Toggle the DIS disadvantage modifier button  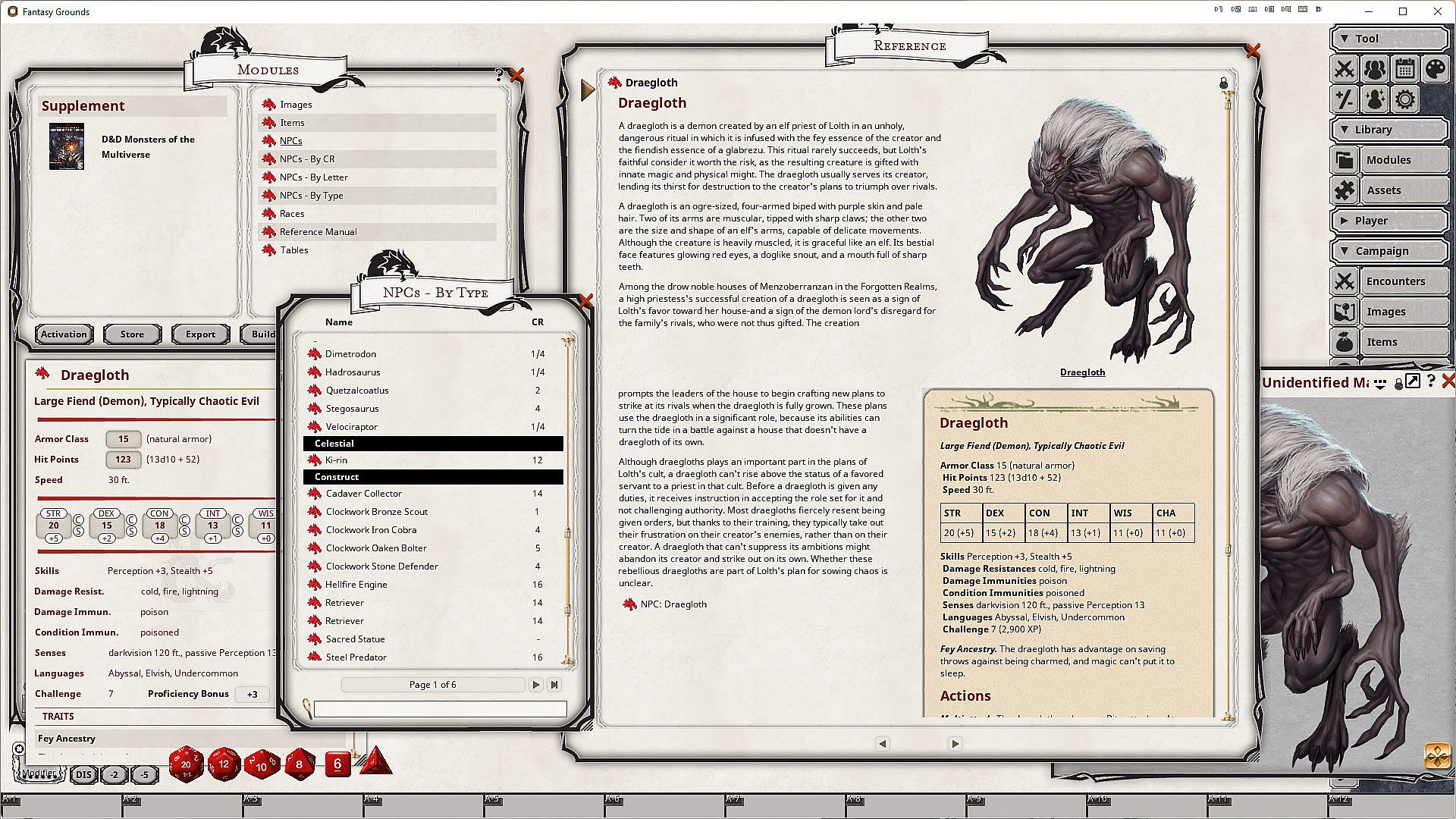pyautogui.click(x=83, y=774)
